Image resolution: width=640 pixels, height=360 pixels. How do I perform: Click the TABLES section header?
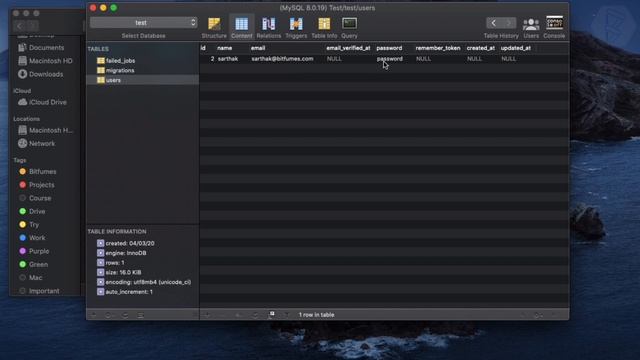[98, 49]
